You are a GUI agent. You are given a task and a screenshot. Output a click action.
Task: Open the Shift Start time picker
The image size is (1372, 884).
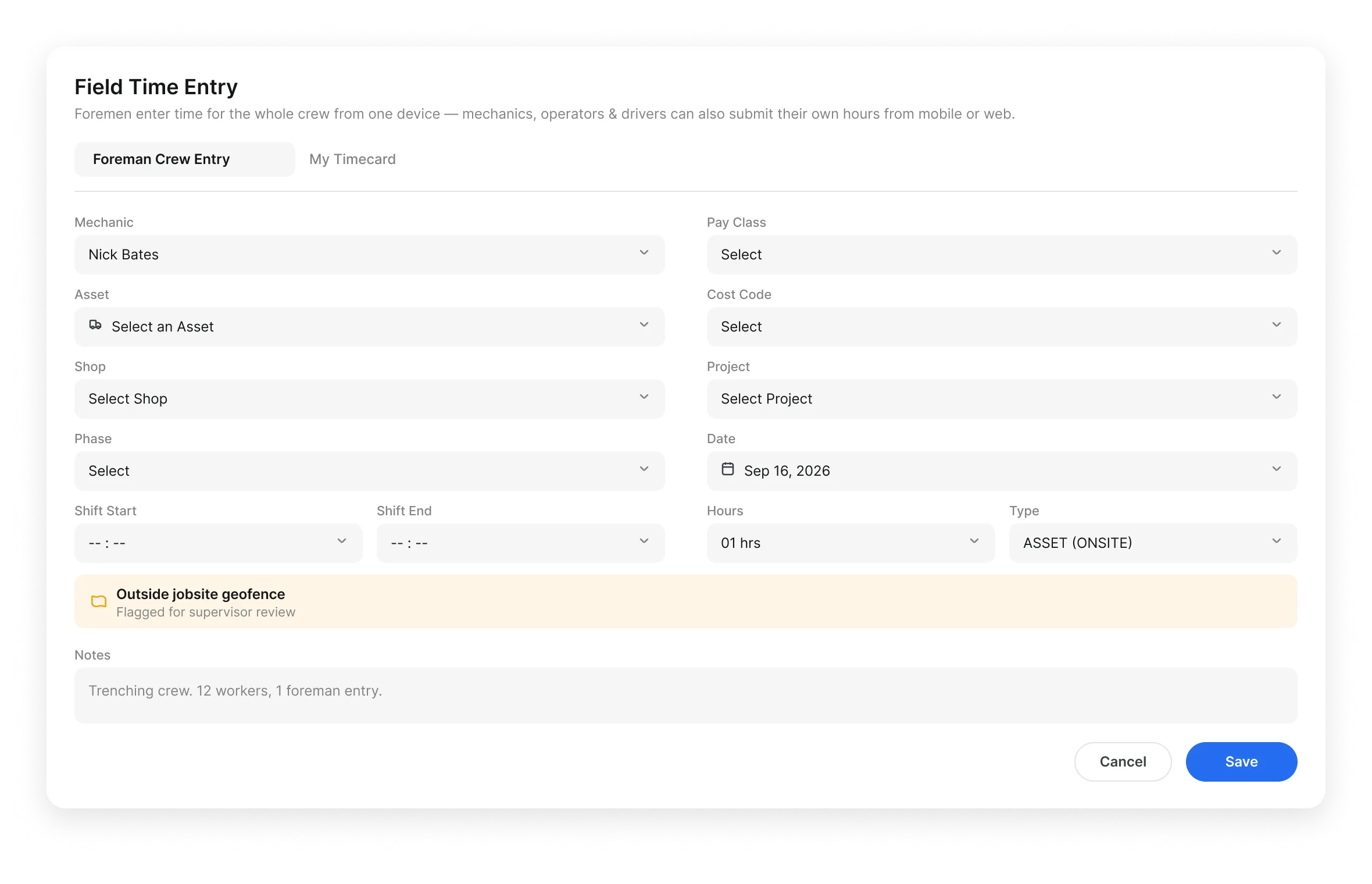click(219, 543)
